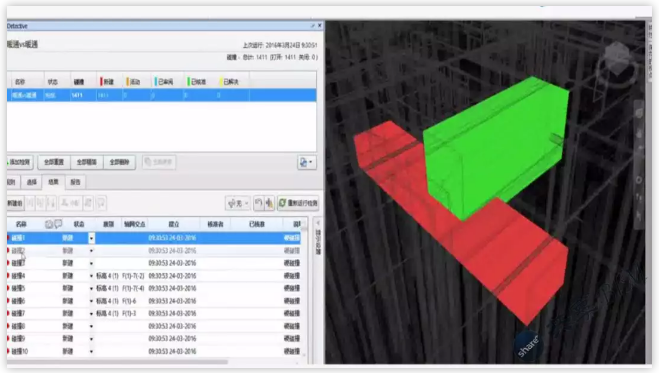The image size is (659, 373).
Task: Click the remove from group icon
Action: pyautogui.click(x=41, y=203)
